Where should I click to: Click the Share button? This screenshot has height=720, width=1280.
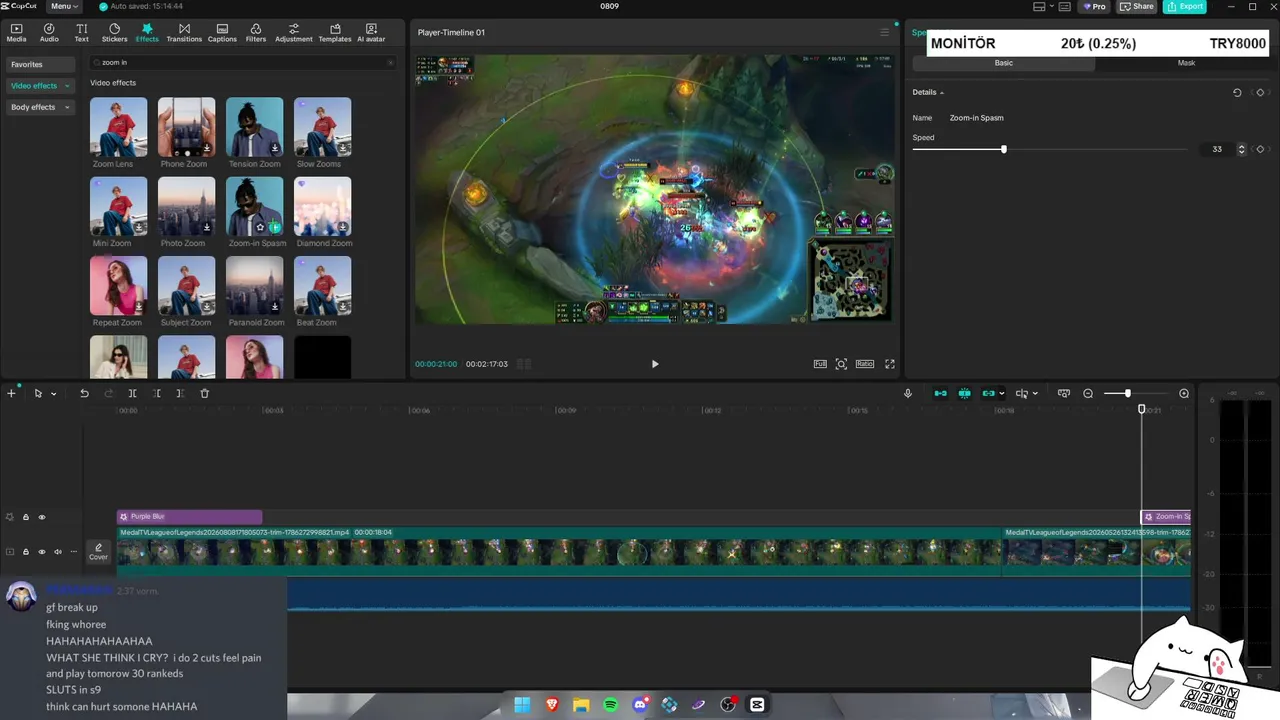tap(1137, 6)
